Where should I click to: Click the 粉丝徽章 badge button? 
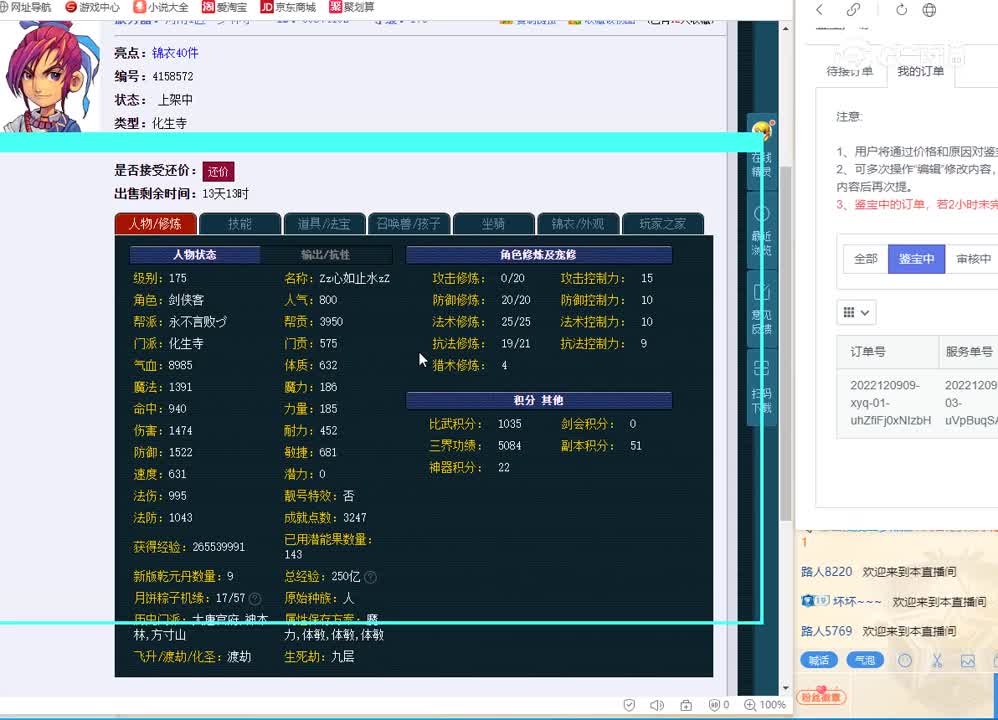(x=821, y=697)
